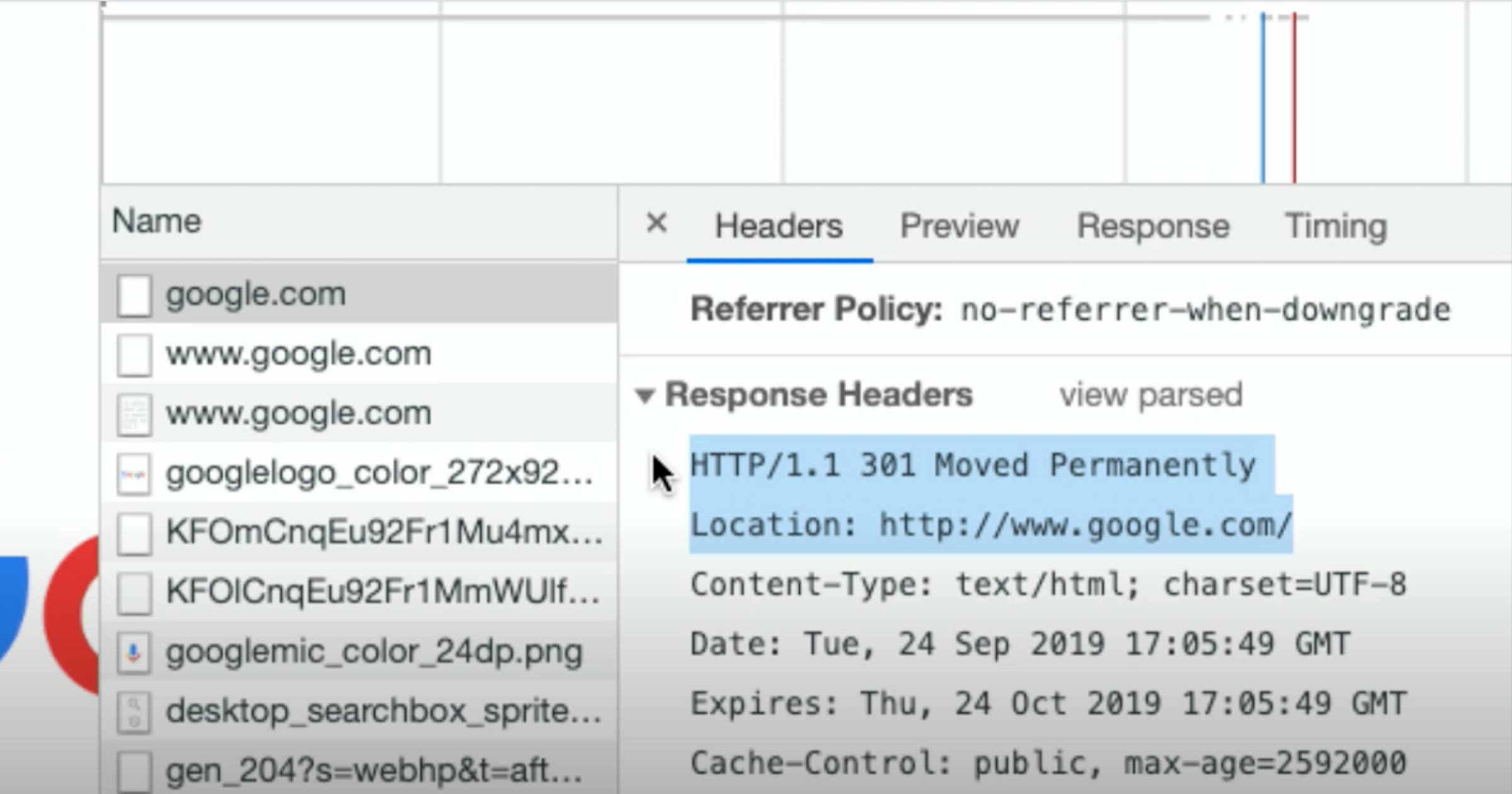Click the google.com document file icon

pyautogui.click(x=134, y=295)
